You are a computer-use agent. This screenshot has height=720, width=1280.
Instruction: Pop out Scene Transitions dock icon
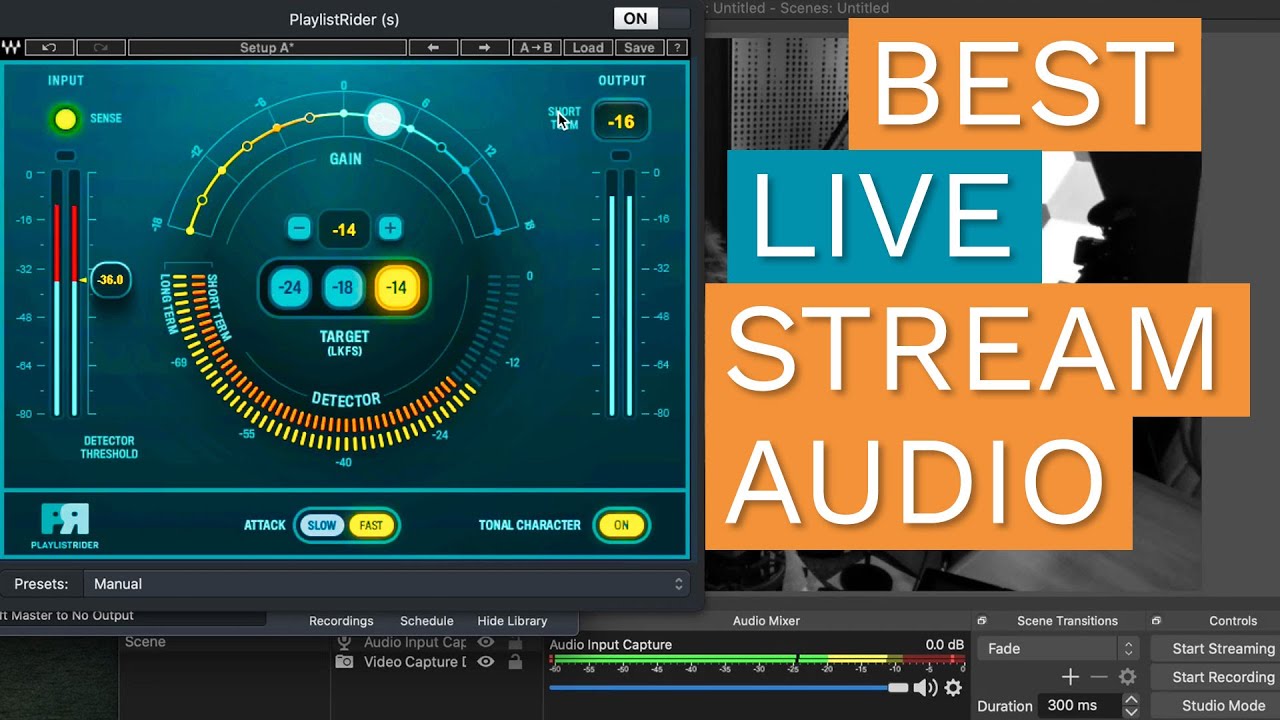982,621
